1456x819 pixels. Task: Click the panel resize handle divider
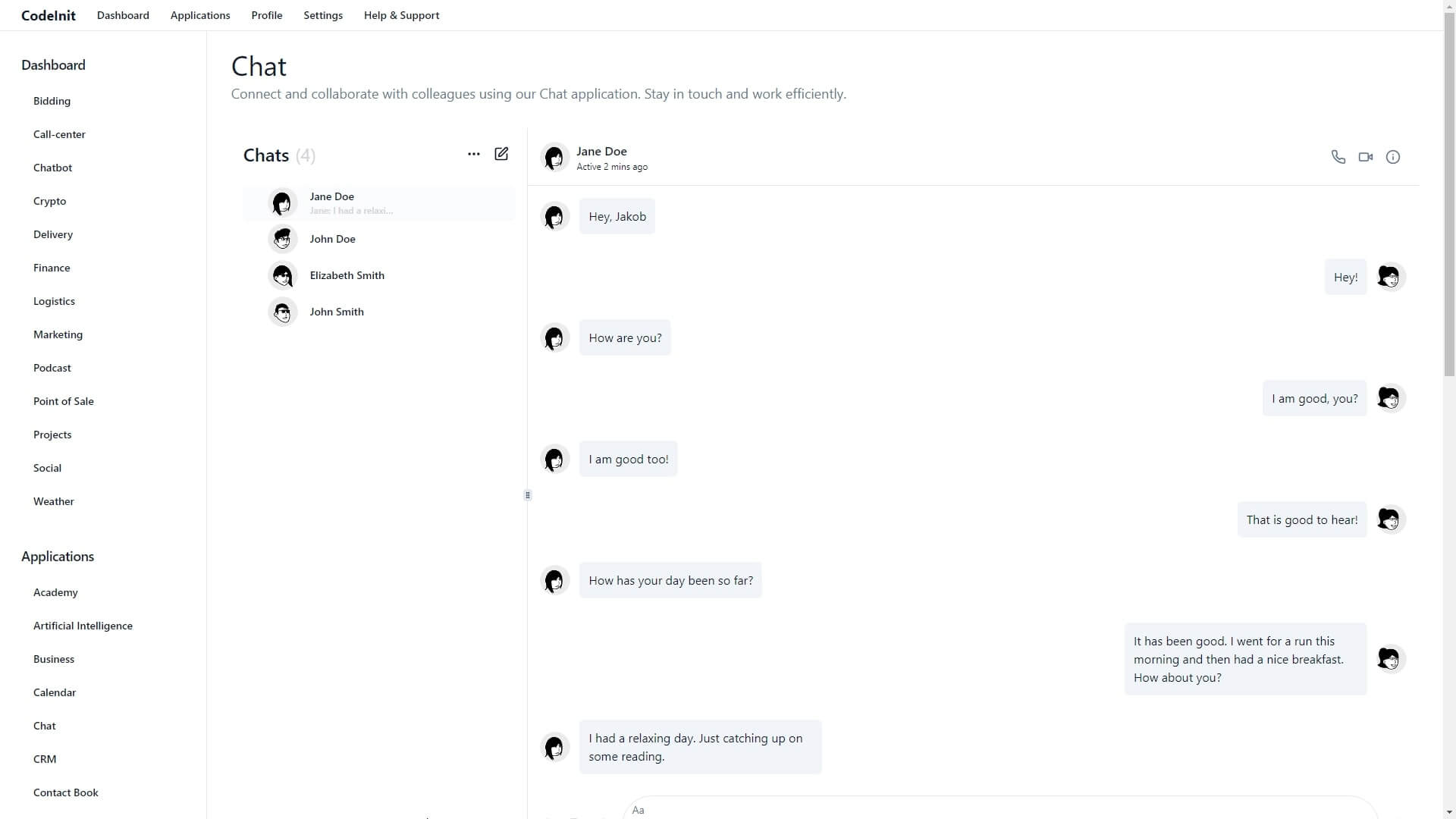click(528, 495)
